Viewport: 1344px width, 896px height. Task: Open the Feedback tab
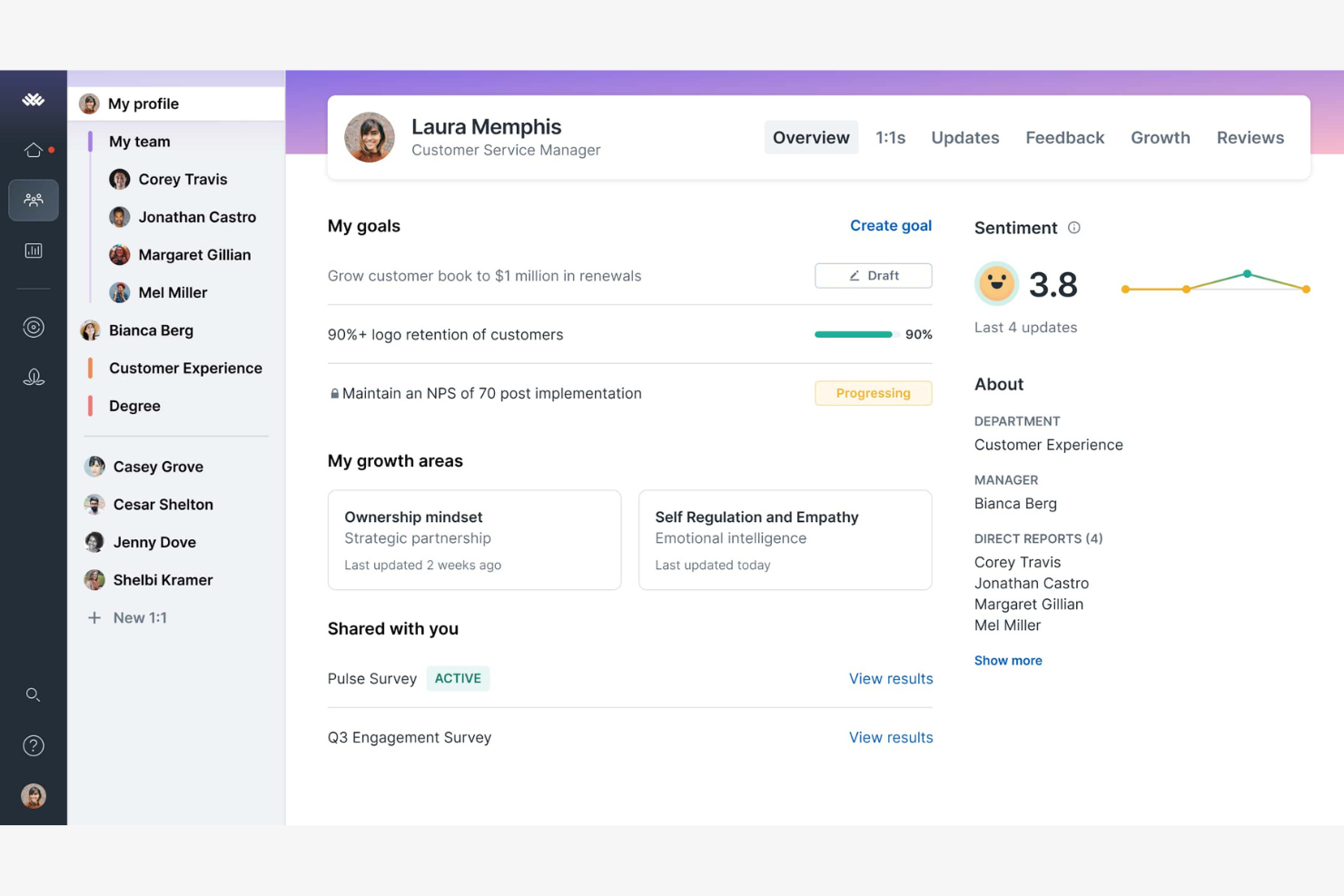(x=1065, y=138)
